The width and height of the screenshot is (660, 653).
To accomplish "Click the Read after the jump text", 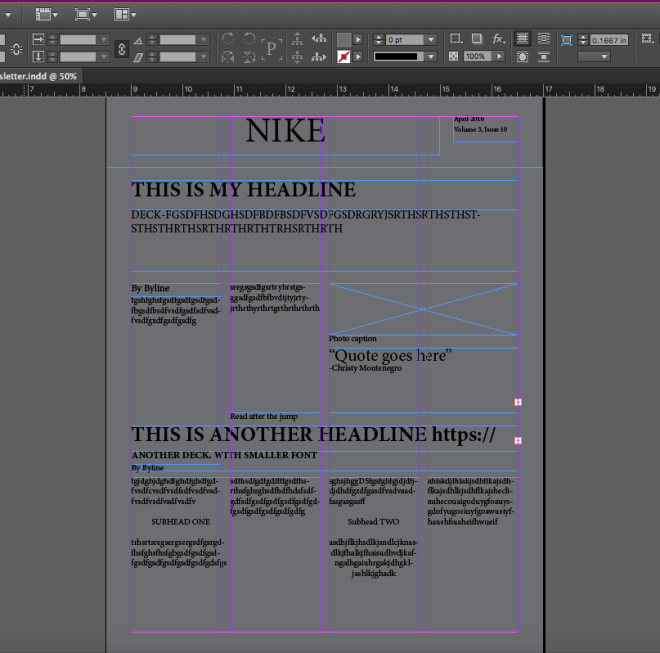I will tap(264, 416).
